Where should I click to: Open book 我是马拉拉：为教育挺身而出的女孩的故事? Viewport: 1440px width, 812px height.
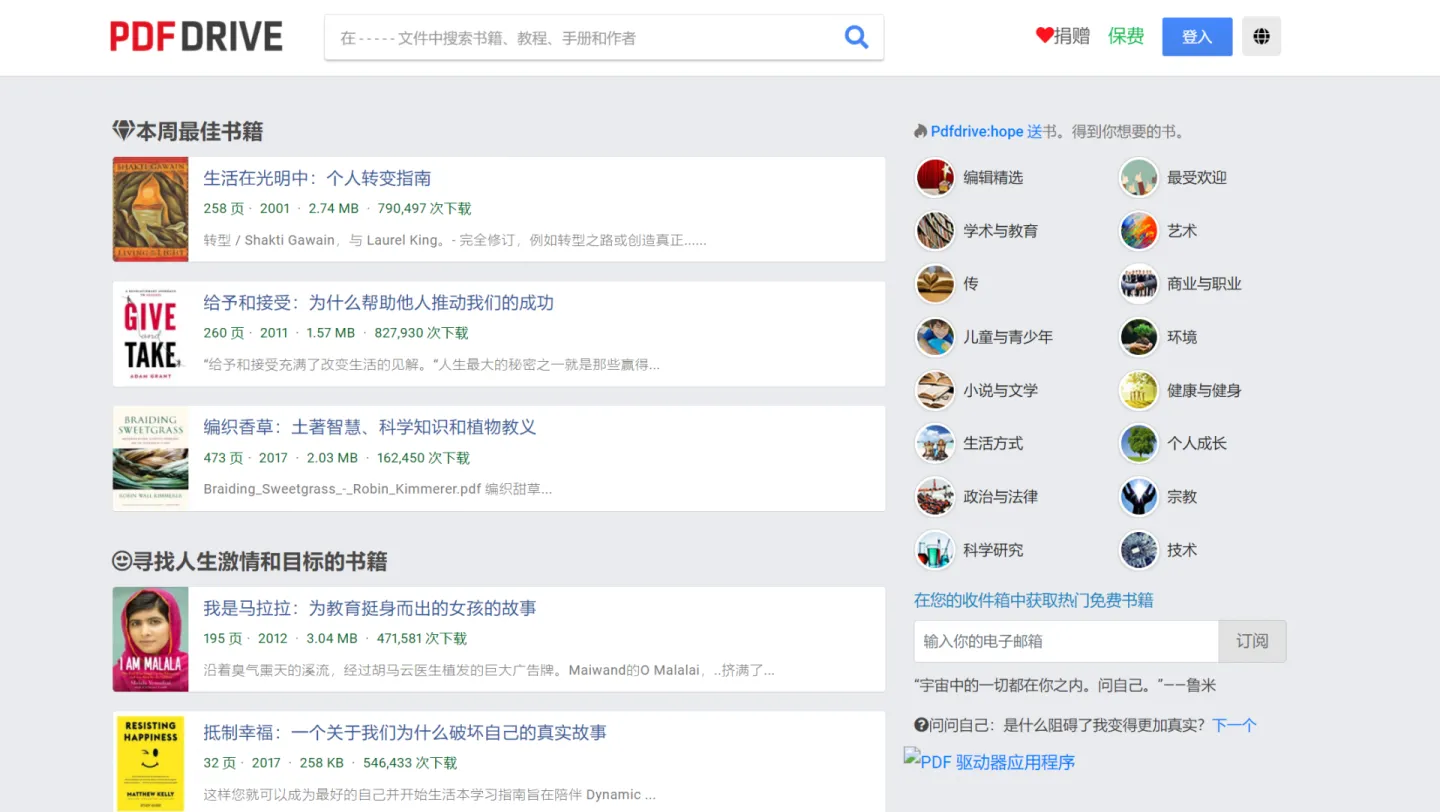pos(370,608)
